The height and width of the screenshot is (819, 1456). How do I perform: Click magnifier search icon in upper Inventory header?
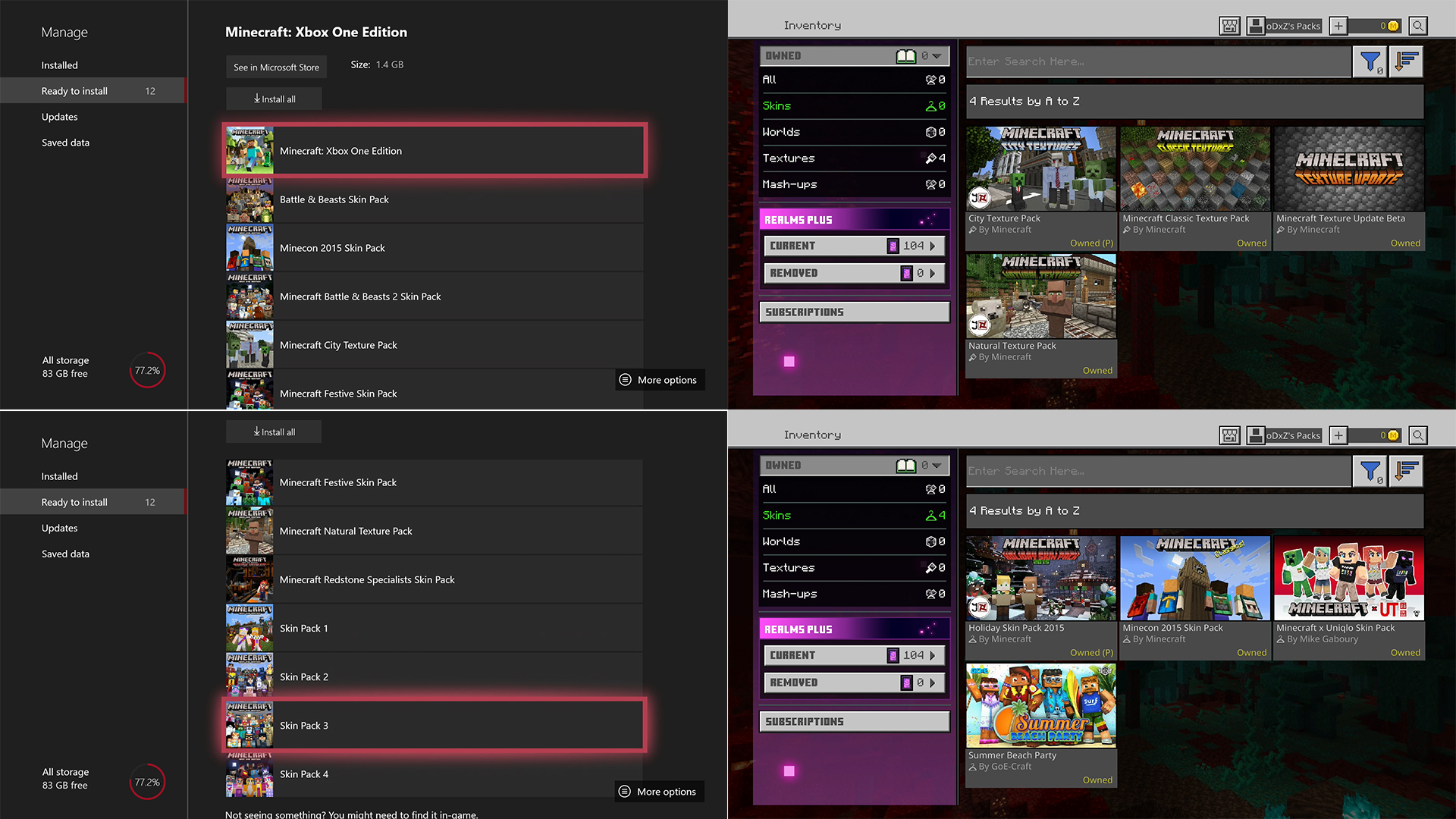click(x=1418, y=26)
